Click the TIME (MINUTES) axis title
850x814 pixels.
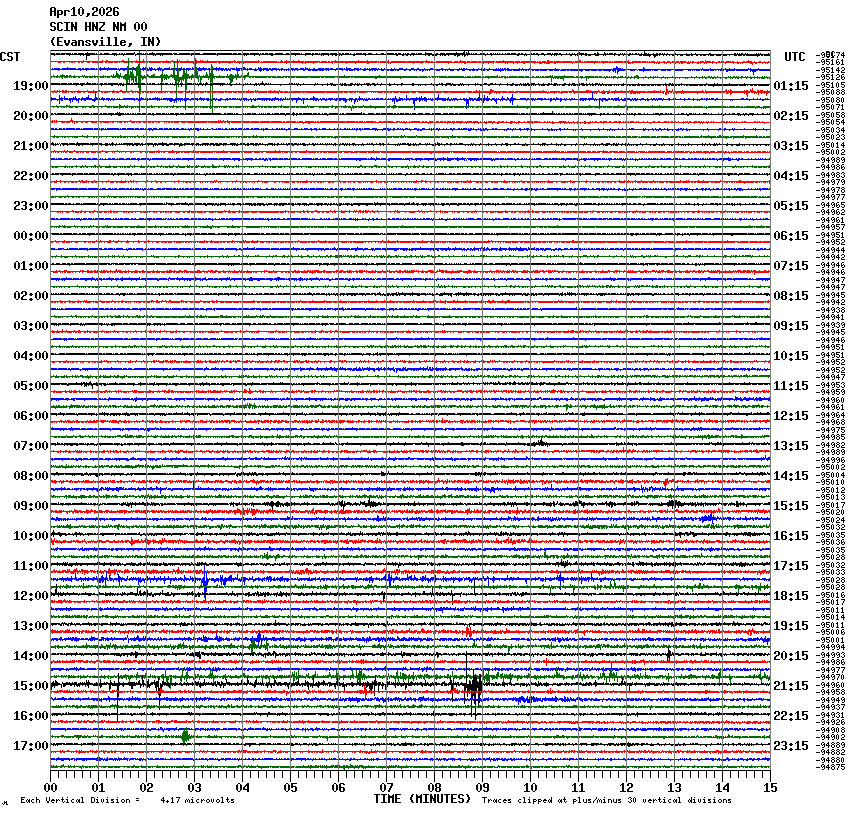tap(422, 799)
